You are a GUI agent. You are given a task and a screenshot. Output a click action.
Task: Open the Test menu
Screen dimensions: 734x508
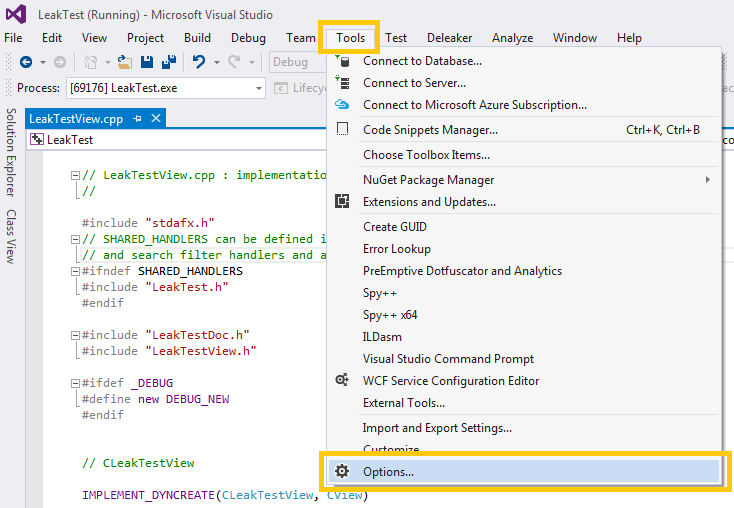[396, 37]
